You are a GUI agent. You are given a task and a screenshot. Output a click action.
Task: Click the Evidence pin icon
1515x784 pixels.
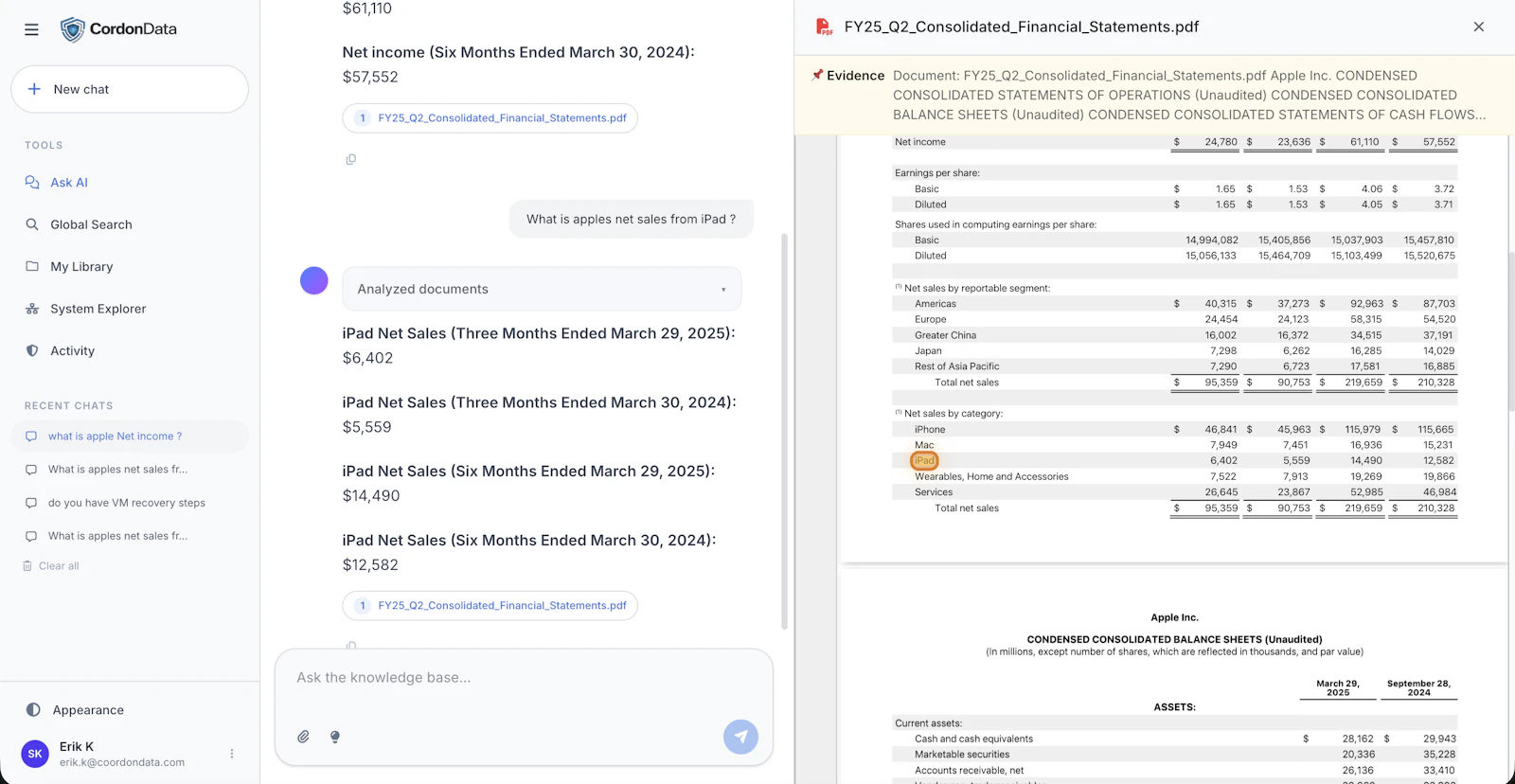(817, 75)
